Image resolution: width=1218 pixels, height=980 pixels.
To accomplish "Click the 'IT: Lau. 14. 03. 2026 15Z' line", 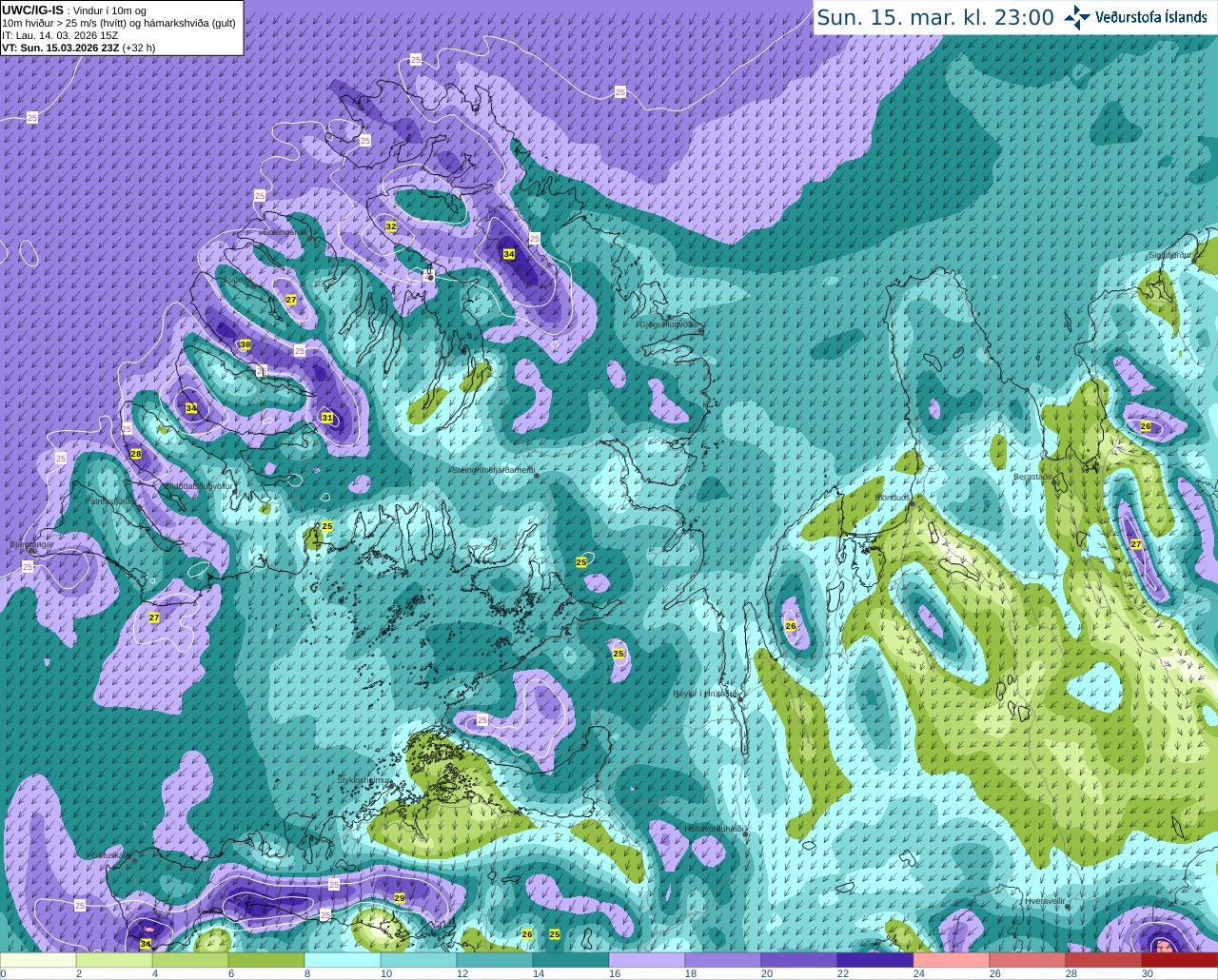I will point(60,35).
